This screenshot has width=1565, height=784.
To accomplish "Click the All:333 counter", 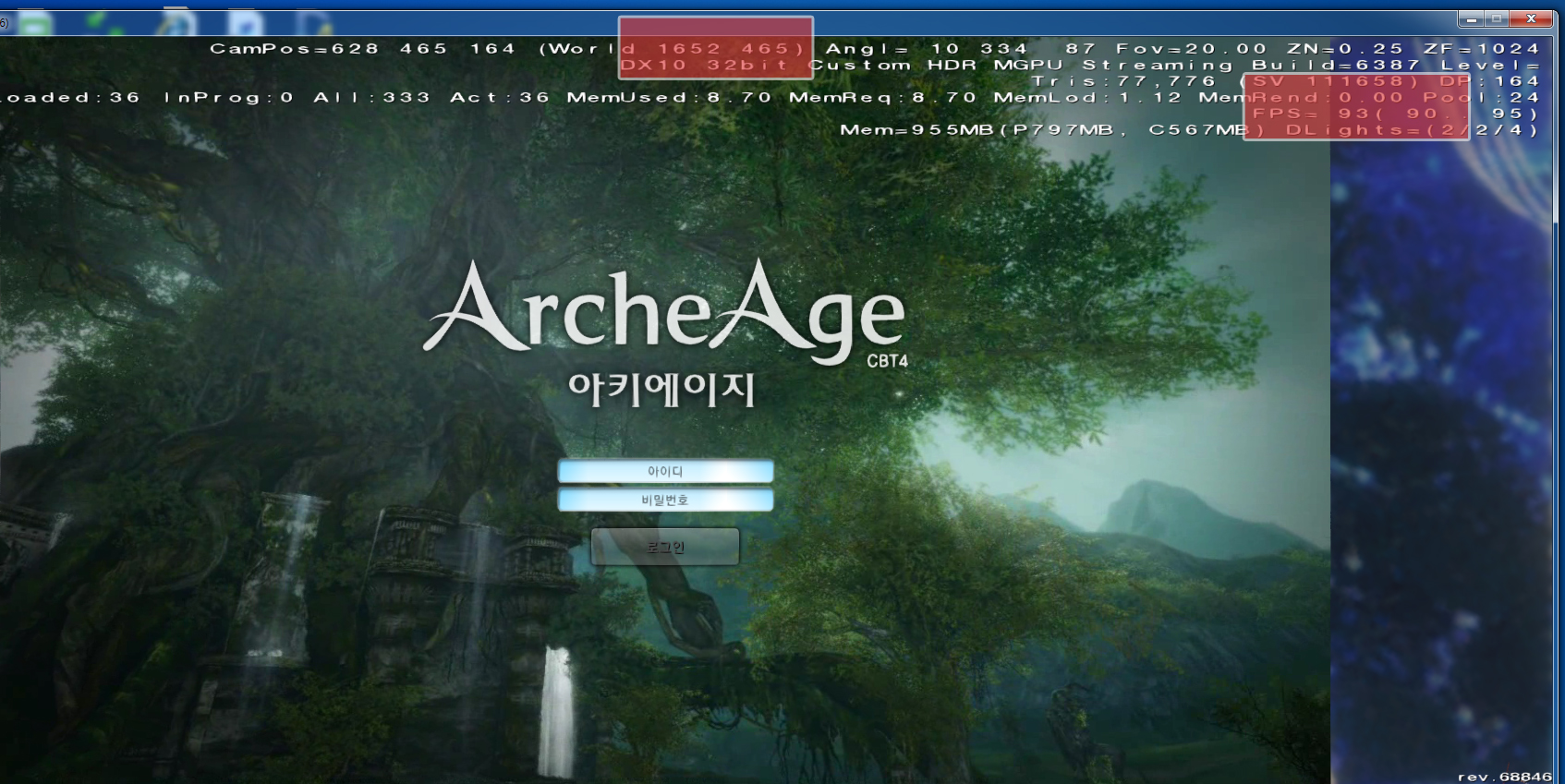I will click(x=371, y=97).
